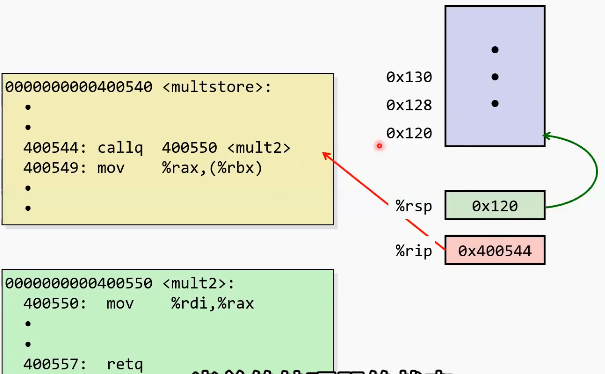The image size is (605, 374).
Task: Click the %rip register box showing 0x400544
Action: click(495, 250)
